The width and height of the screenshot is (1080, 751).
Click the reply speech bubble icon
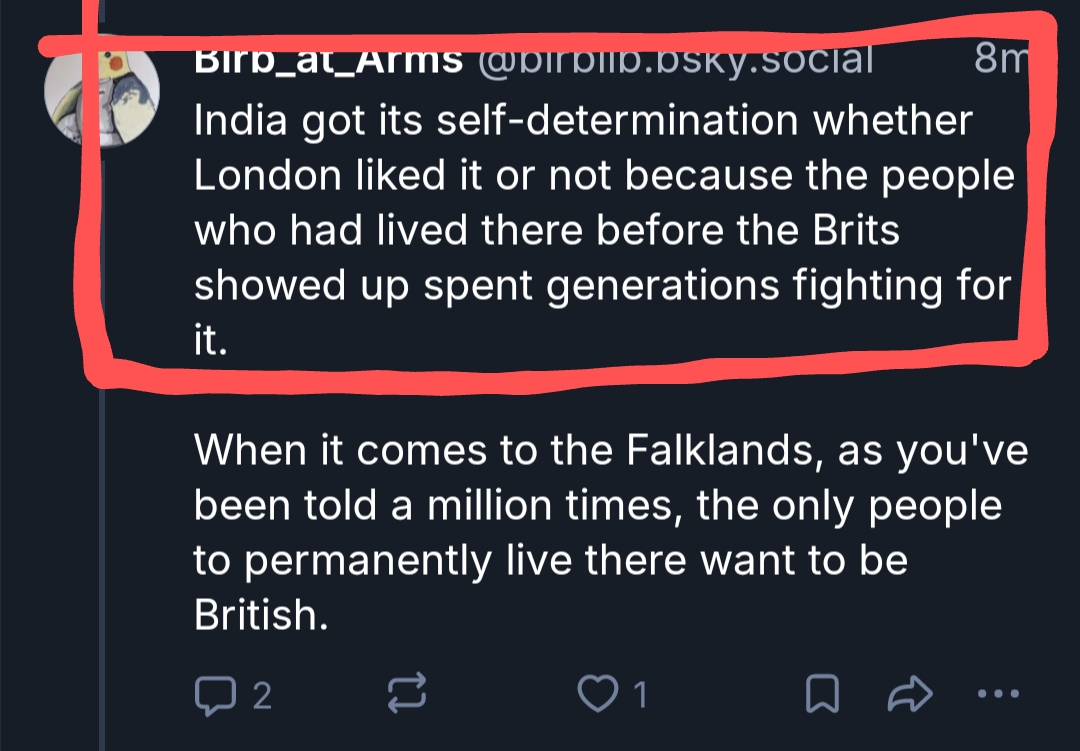coord(211,693)
